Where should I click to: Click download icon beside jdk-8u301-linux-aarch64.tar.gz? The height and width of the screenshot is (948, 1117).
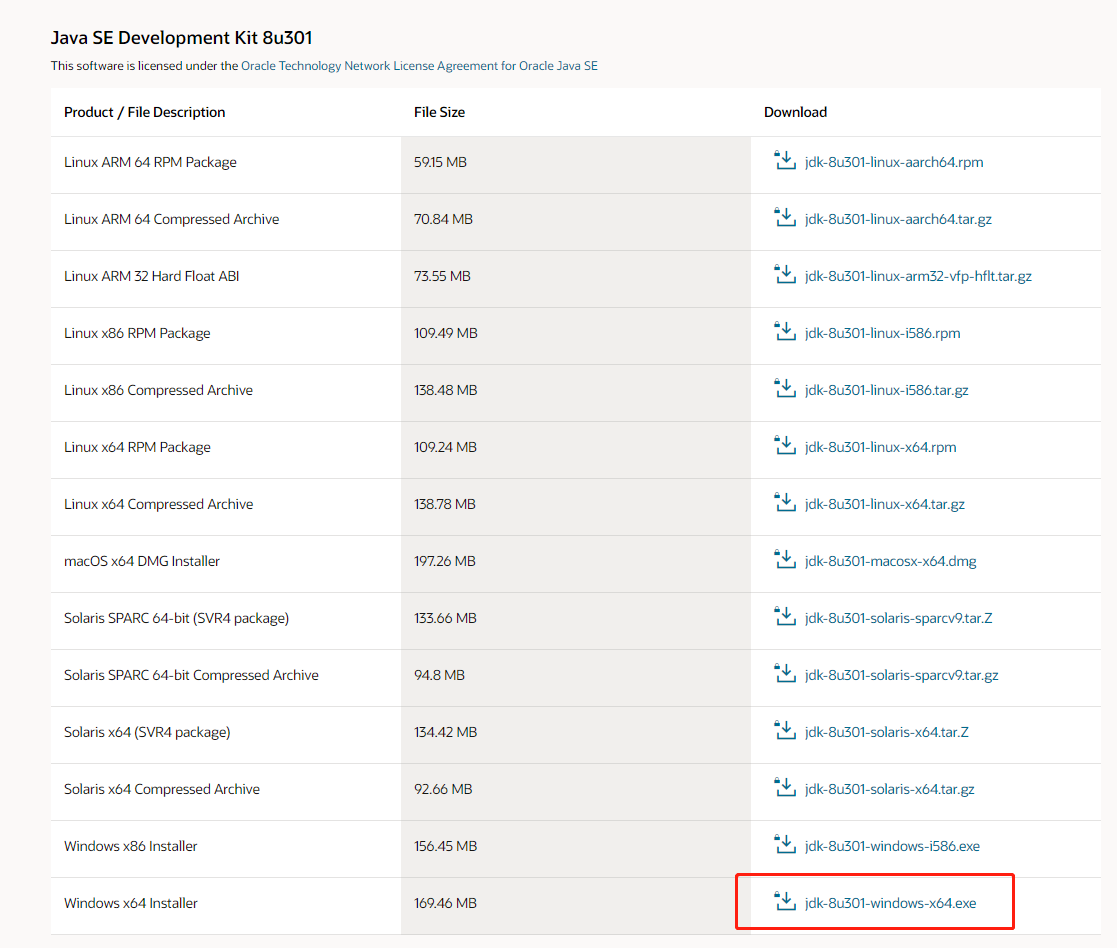point(785,217)
